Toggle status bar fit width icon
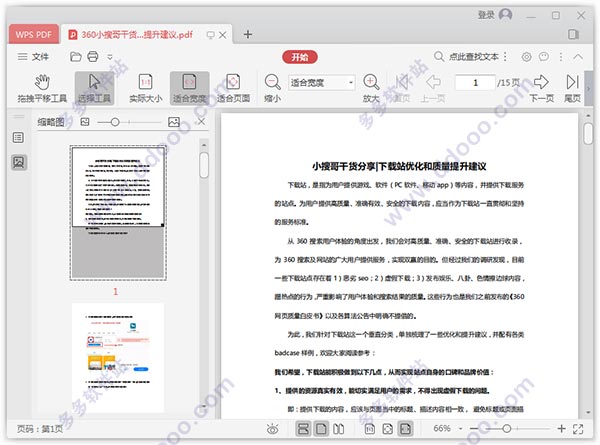Image resolution: width=600 pixels, height=445 pixels. 405,429
